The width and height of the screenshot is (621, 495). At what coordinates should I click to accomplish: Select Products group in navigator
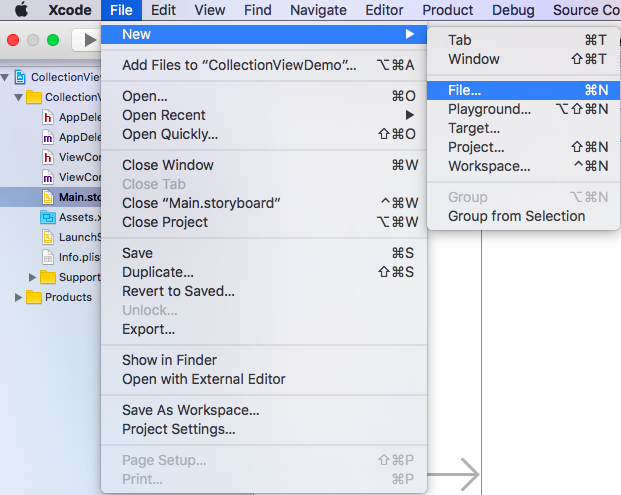tap(51, 297)
